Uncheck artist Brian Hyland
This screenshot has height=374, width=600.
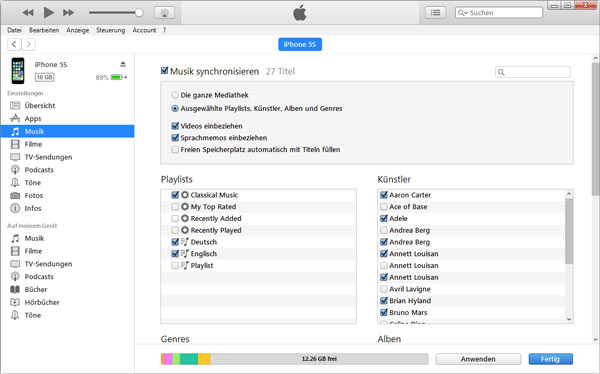384,301
